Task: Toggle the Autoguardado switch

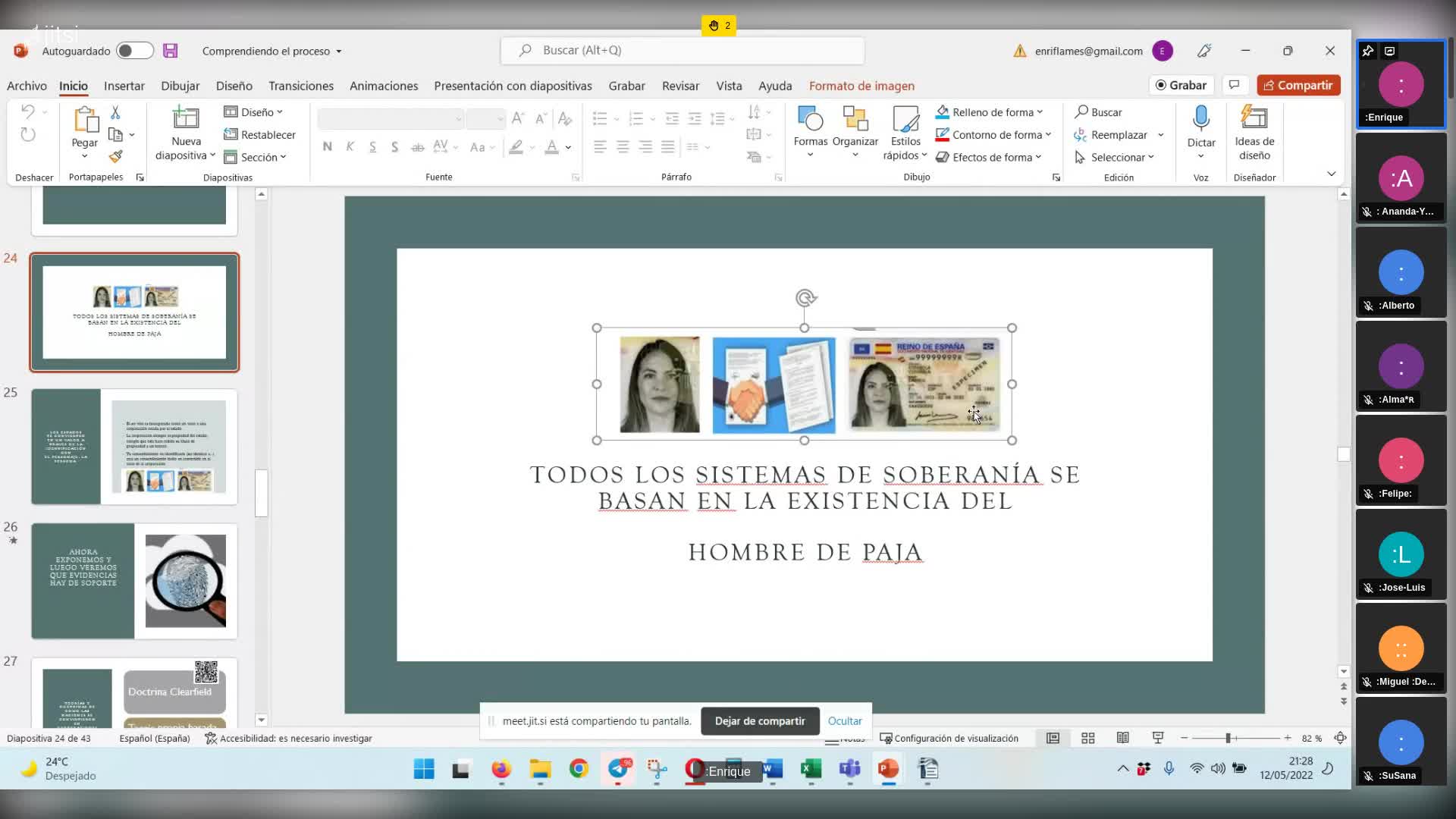Action: pos(135,51)
